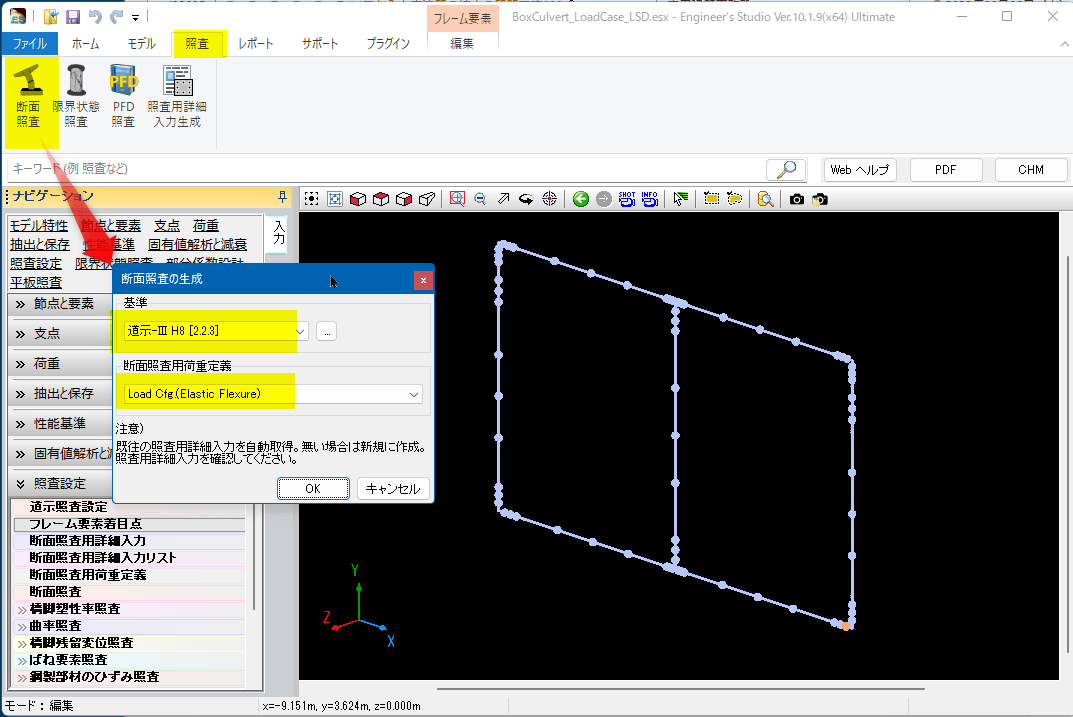1073x717 pixels.
Task: Click the 断面照査 ribbon icon
Action: coord(28,96)
